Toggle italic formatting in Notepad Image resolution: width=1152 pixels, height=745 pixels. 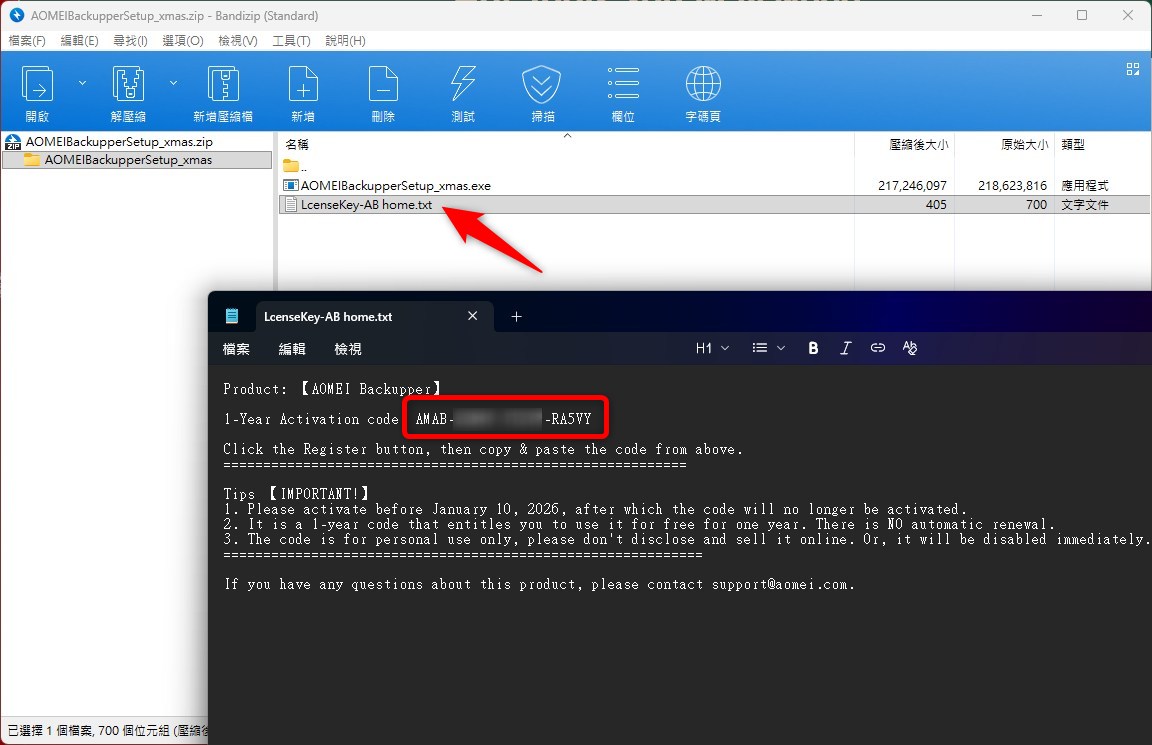[x=846, y=348]
